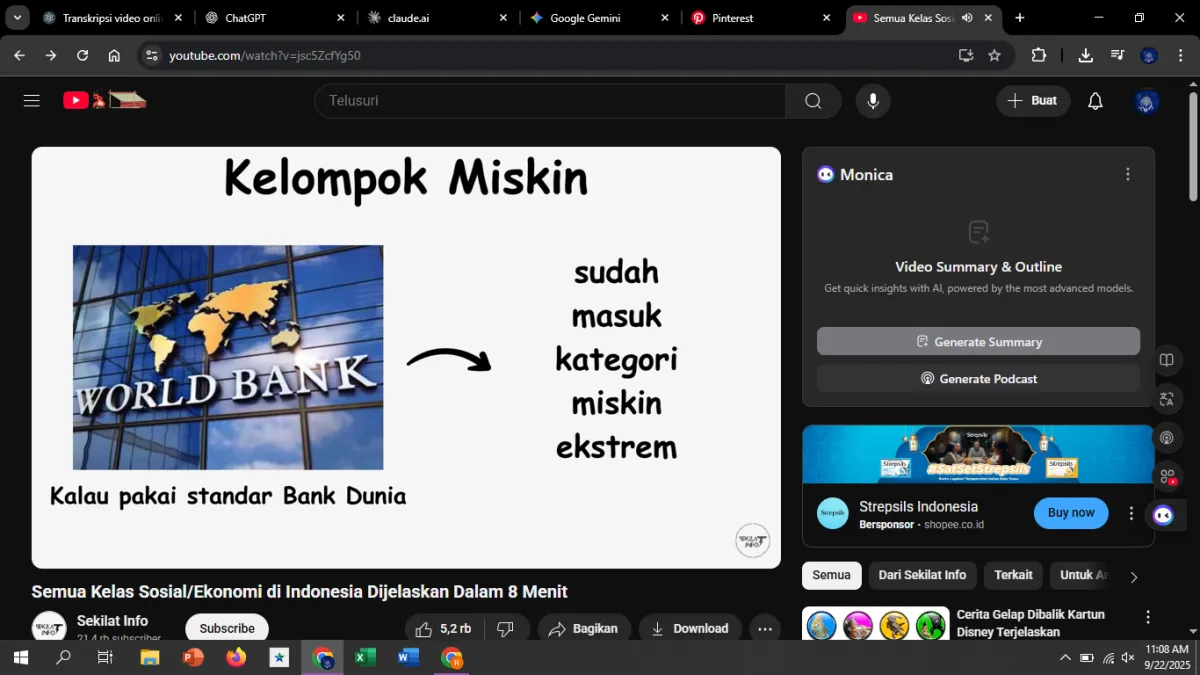Start voice search with the microphone

873,101
